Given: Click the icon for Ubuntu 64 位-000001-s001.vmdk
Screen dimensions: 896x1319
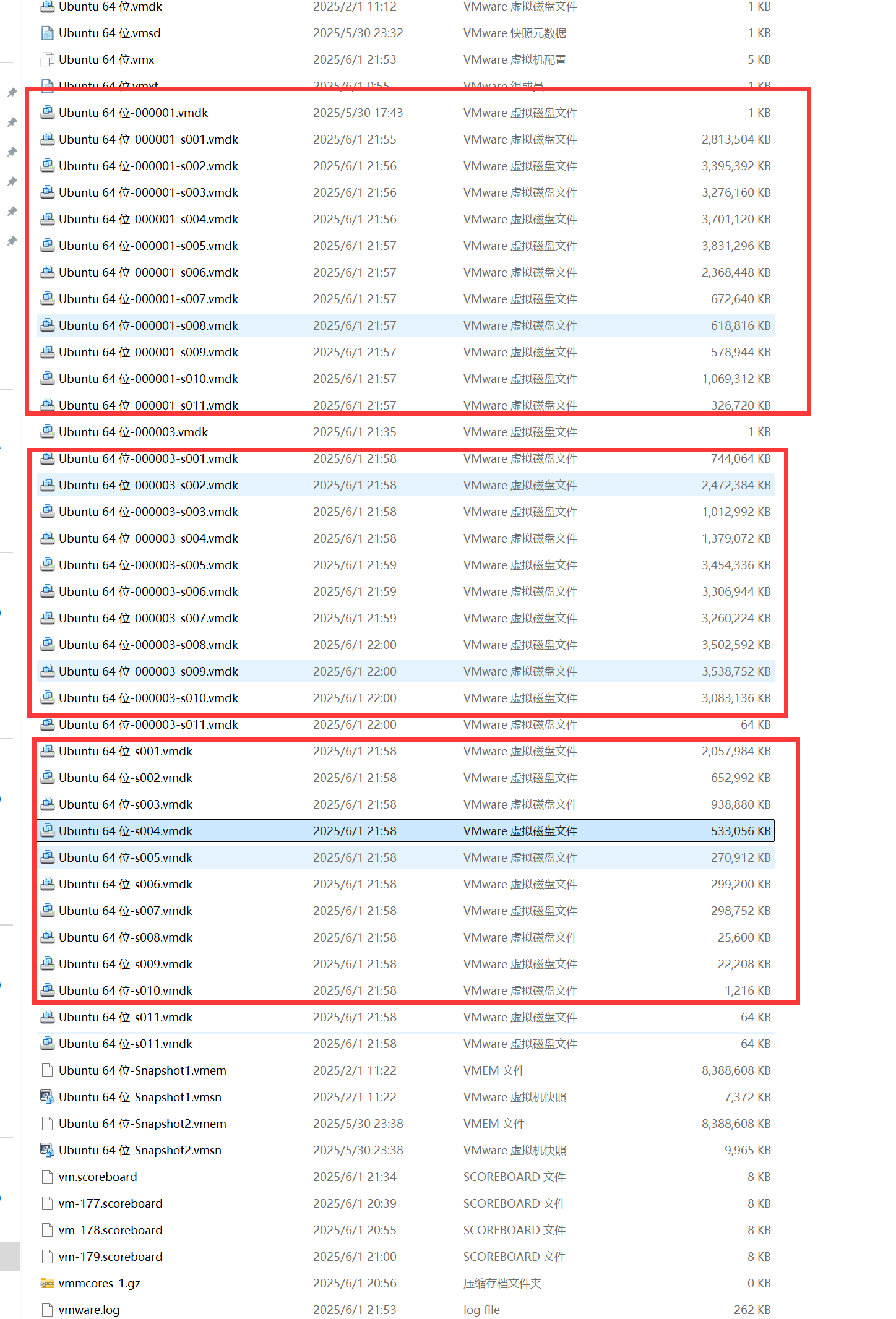Looking at the screenshot, I should [47, 139].
